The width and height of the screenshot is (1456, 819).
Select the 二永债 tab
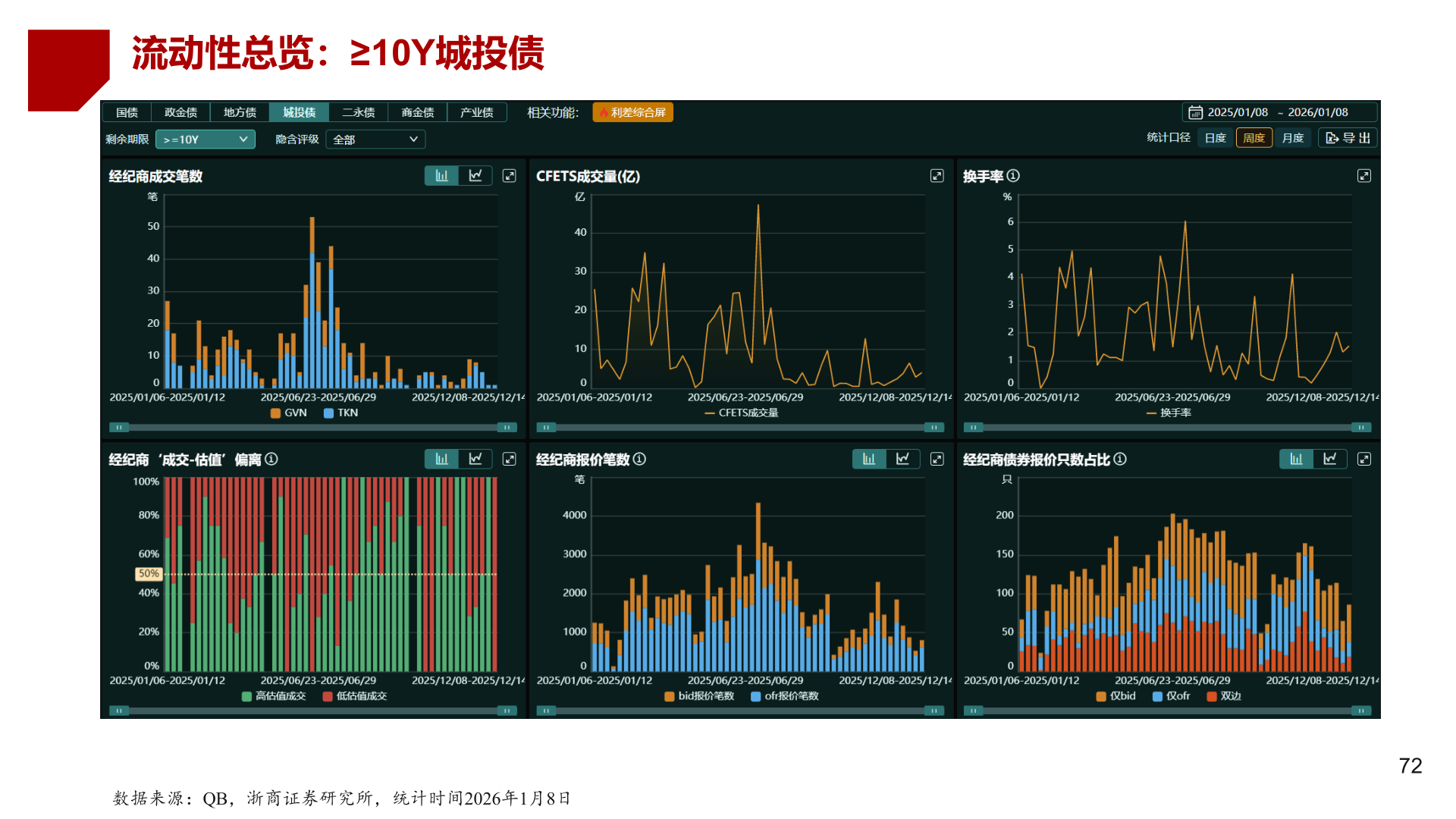coord(359,111)
